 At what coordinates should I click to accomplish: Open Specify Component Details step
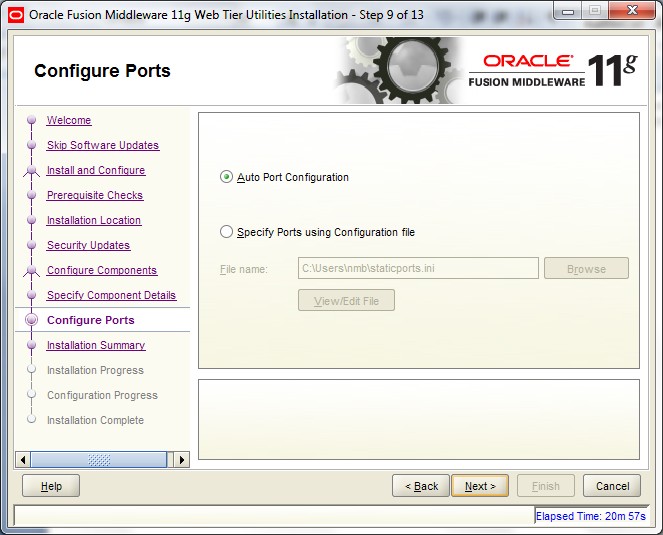(111, 295)
